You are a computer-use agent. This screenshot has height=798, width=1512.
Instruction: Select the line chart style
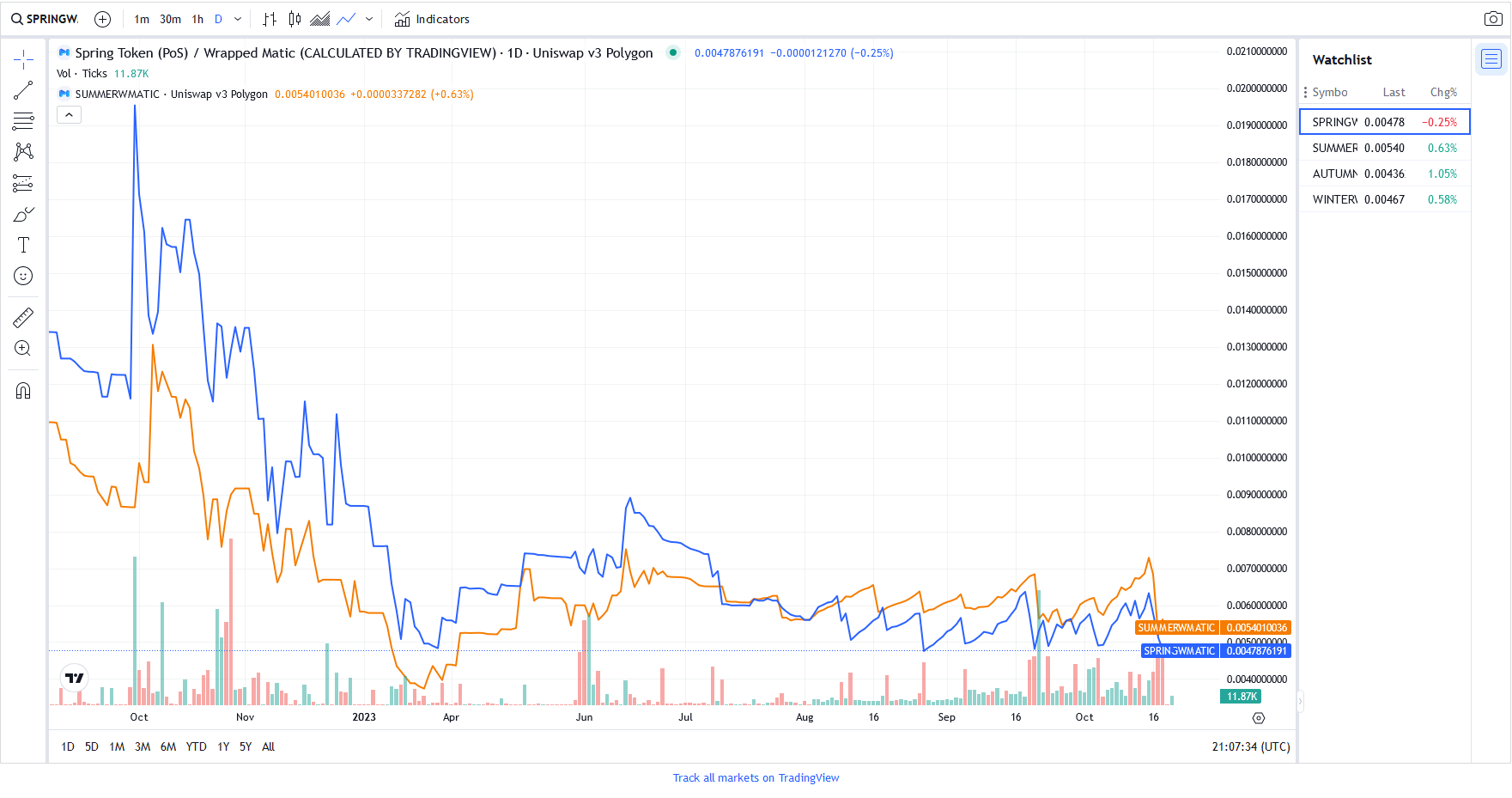(346, 19)
